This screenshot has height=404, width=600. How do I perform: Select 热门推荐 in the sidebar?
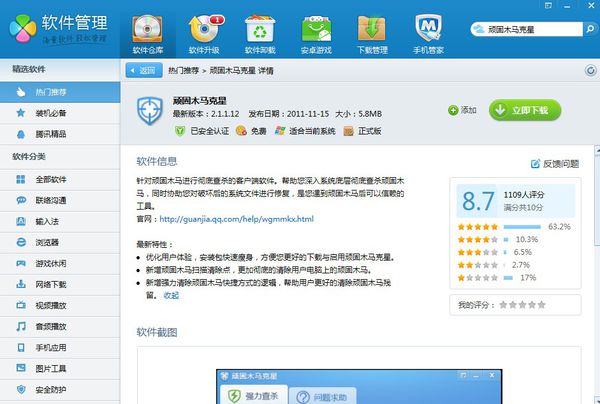click(60, 92)
